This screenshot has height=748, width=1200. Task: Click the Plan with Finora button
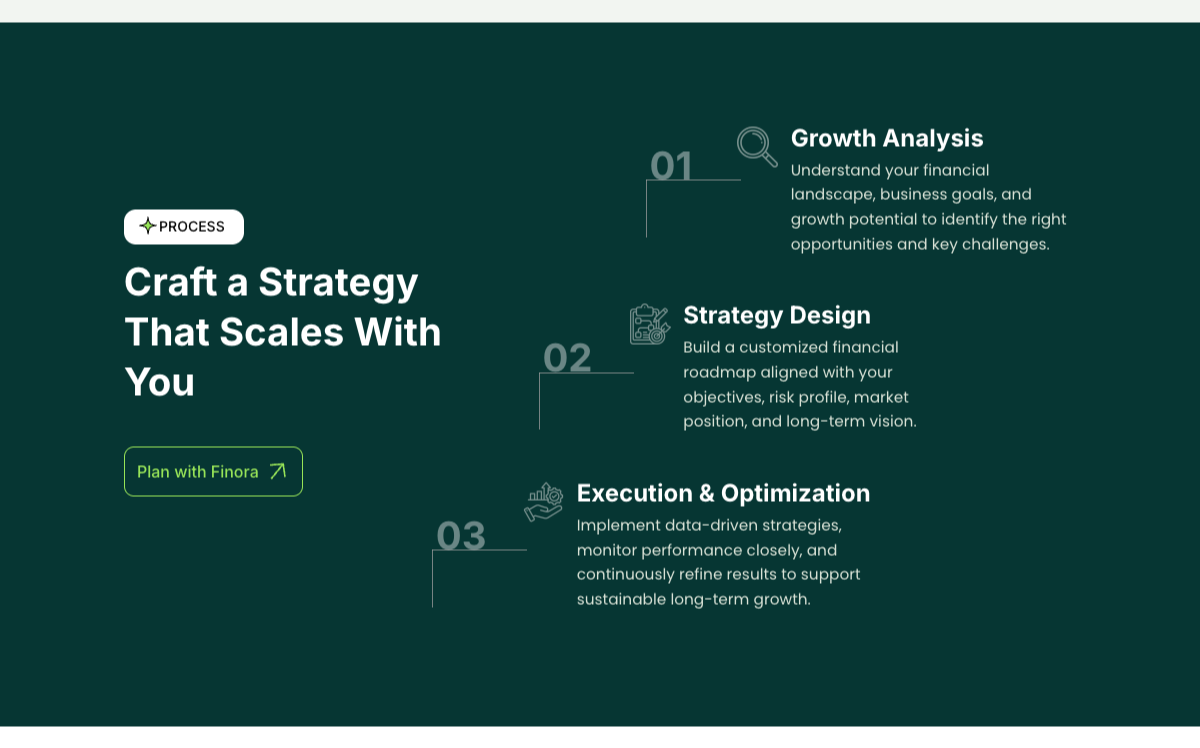tap(213, 471)
